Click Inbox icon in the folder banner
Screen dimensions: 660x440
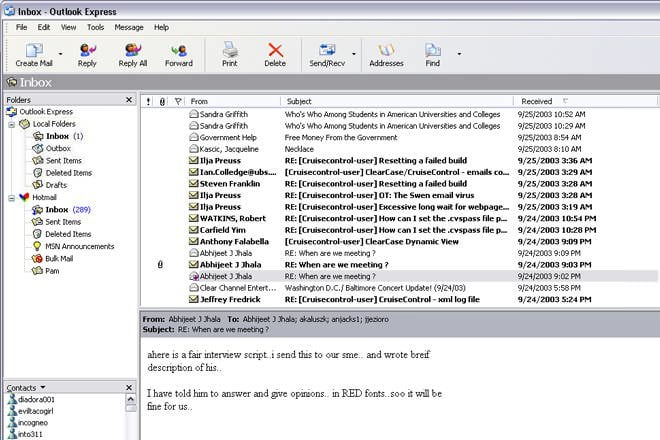12,82
